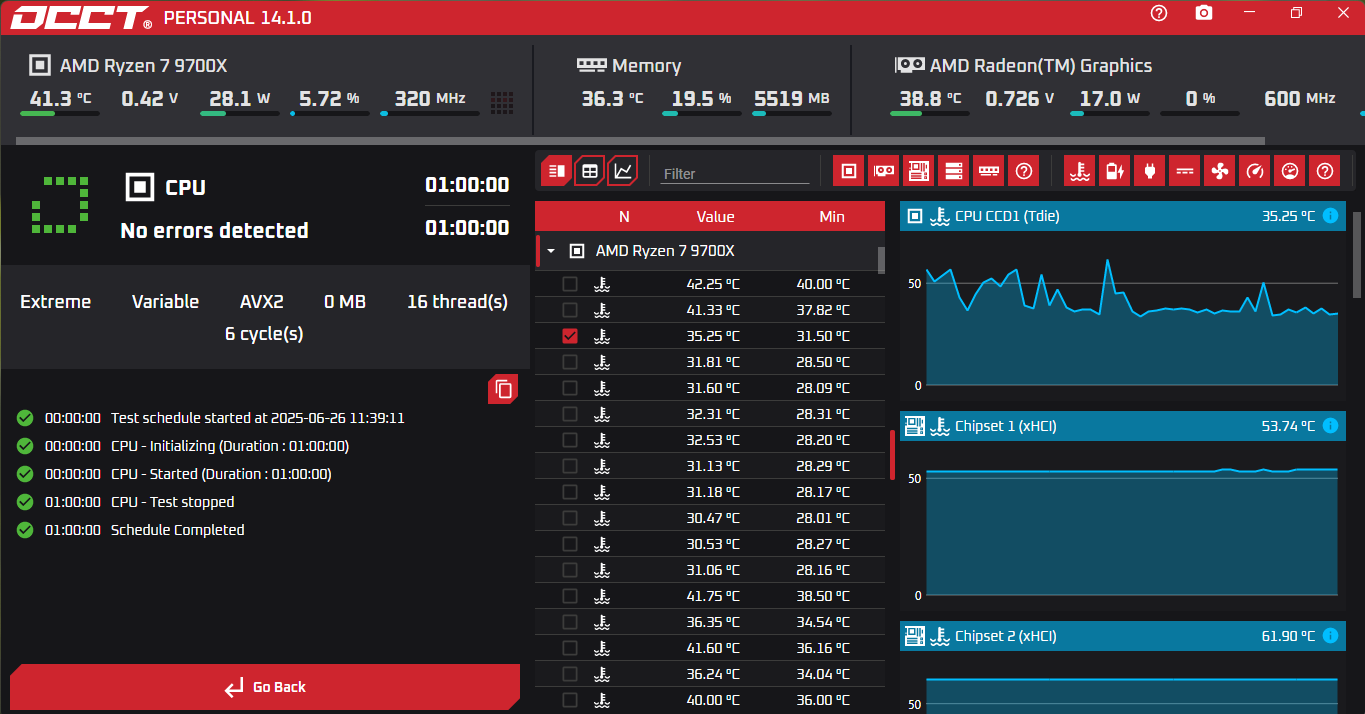
Task: Show only fan speed sensors
Action: coord(1219,171)
